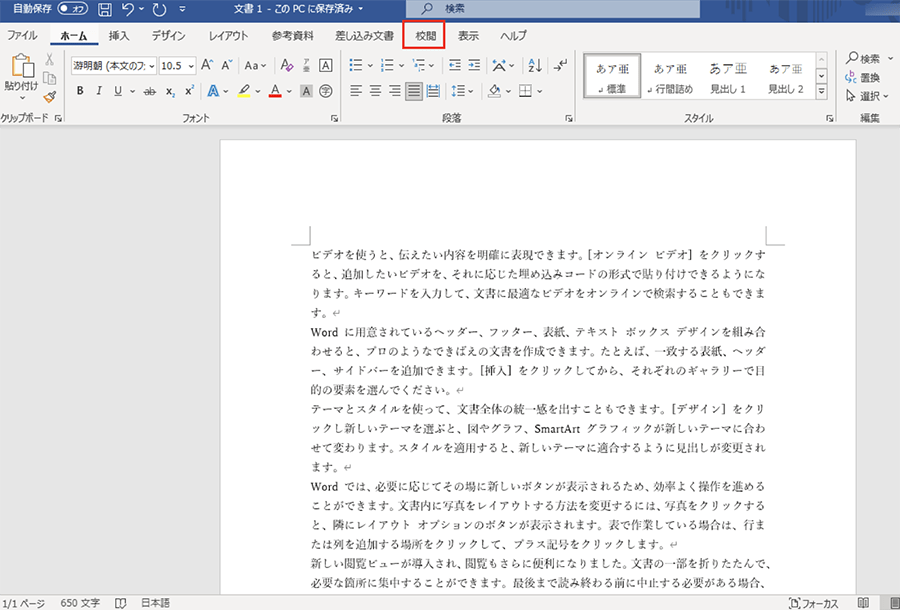The image size is (900, 610).
Task: Open the font name dropdown
Action: point(152,65)
